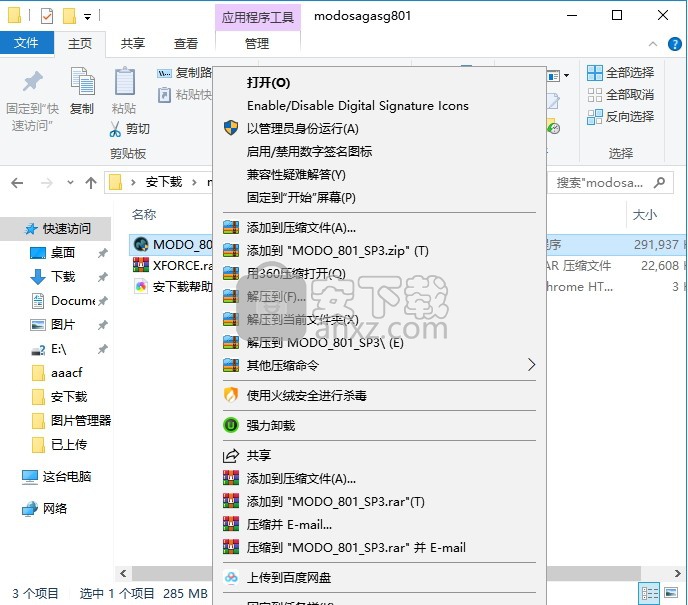The width and height of the screenshot is (688, 605).
Task: Choose Run as administrator (以管理员身份运行)
Action: [380, 129]
